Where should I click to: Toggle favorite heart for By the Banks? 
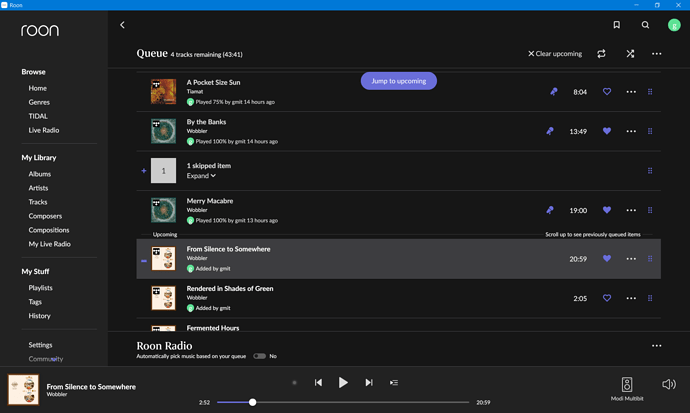click(607, 131)
